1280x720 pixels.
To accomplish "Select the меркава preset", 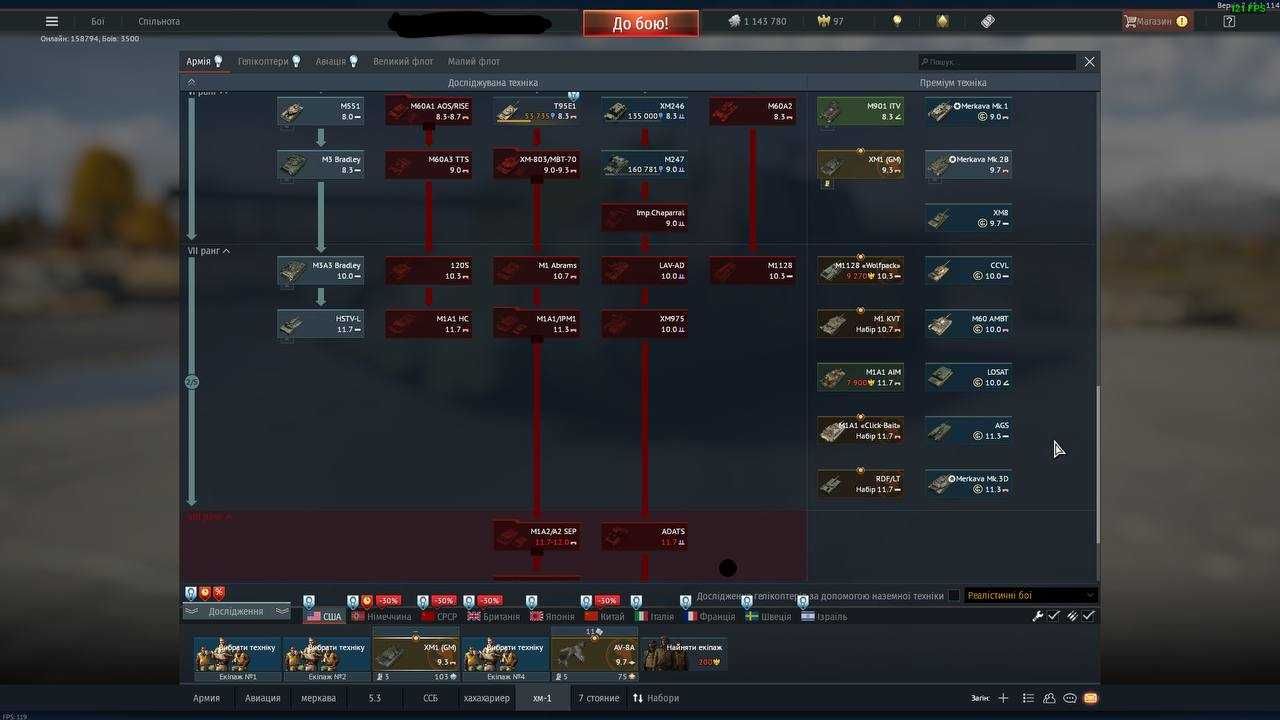I will (319, 698).
